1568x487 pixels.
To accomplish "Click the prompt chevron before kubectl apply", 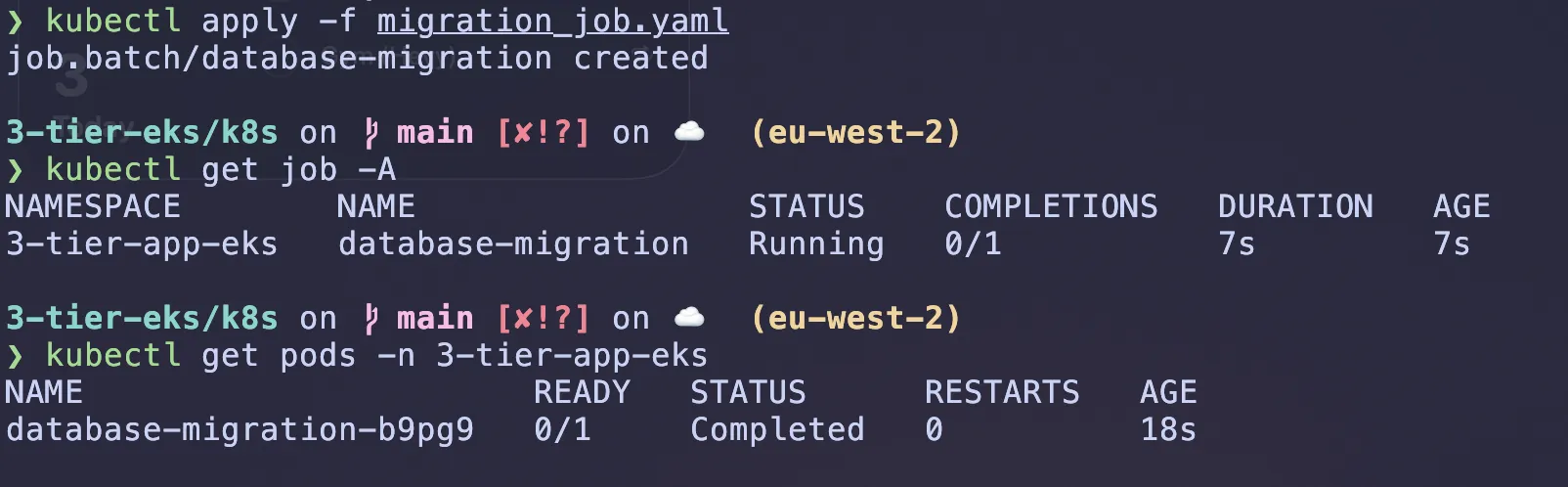I will pyautogui.click(x=15, y=21).
